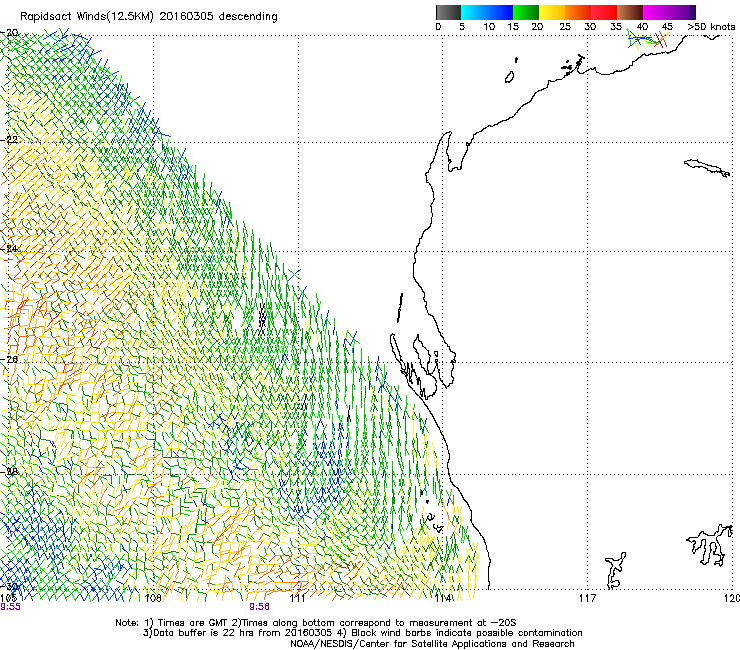Image resolution: width=740 pixels, height=650 pixels.
Task: Click the "-28" latitude label
Action: click(10, 471)
